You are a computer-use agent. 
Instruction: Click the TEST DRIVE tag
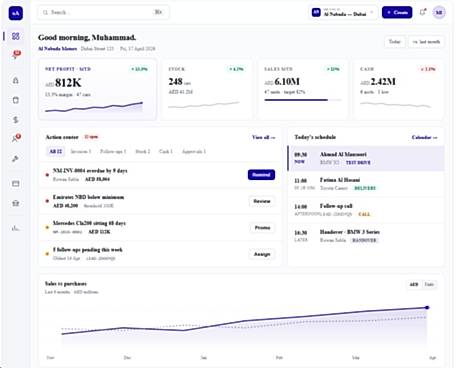[358, 163]
